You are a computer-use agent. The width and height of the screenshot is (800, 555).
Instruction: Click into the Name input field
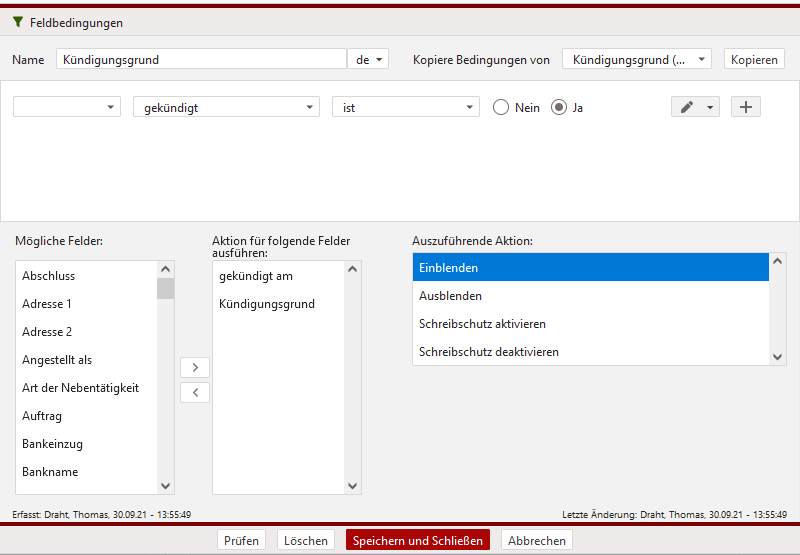pos(200,59)
